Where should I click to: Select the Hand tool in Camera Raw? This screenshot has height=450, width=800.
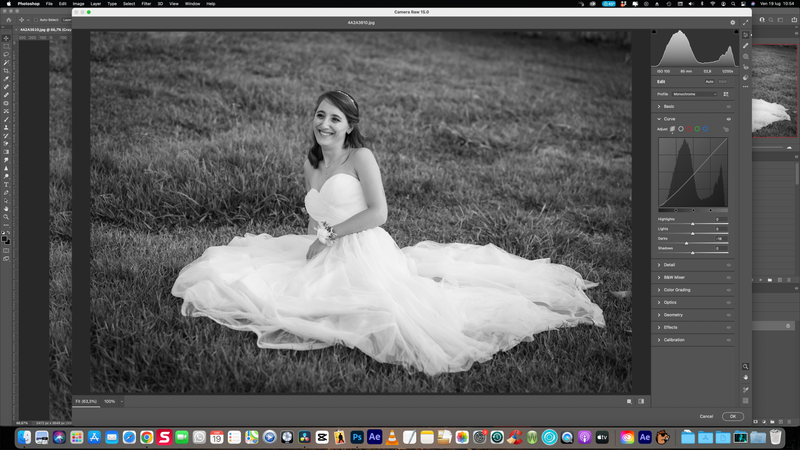pos(745,378)
